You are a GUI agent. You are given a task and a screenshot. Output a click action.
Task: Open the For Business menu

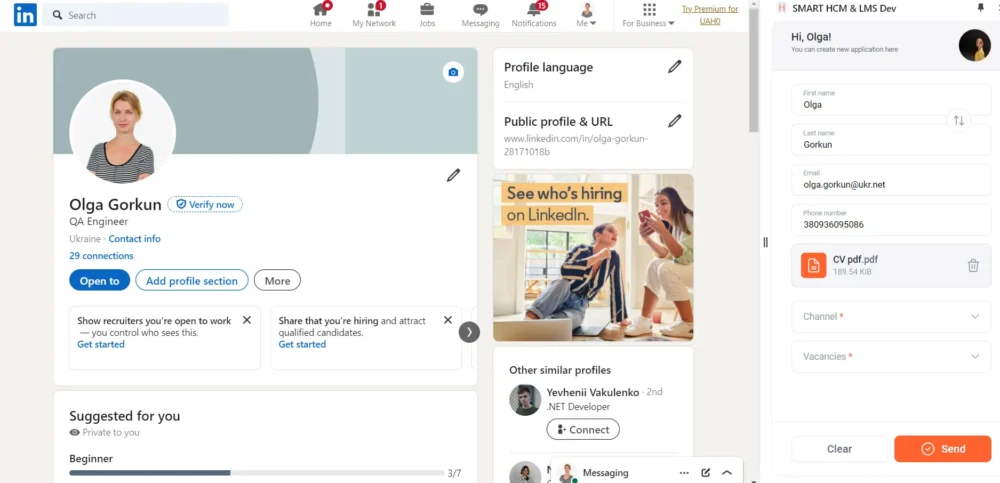point(648,15)
